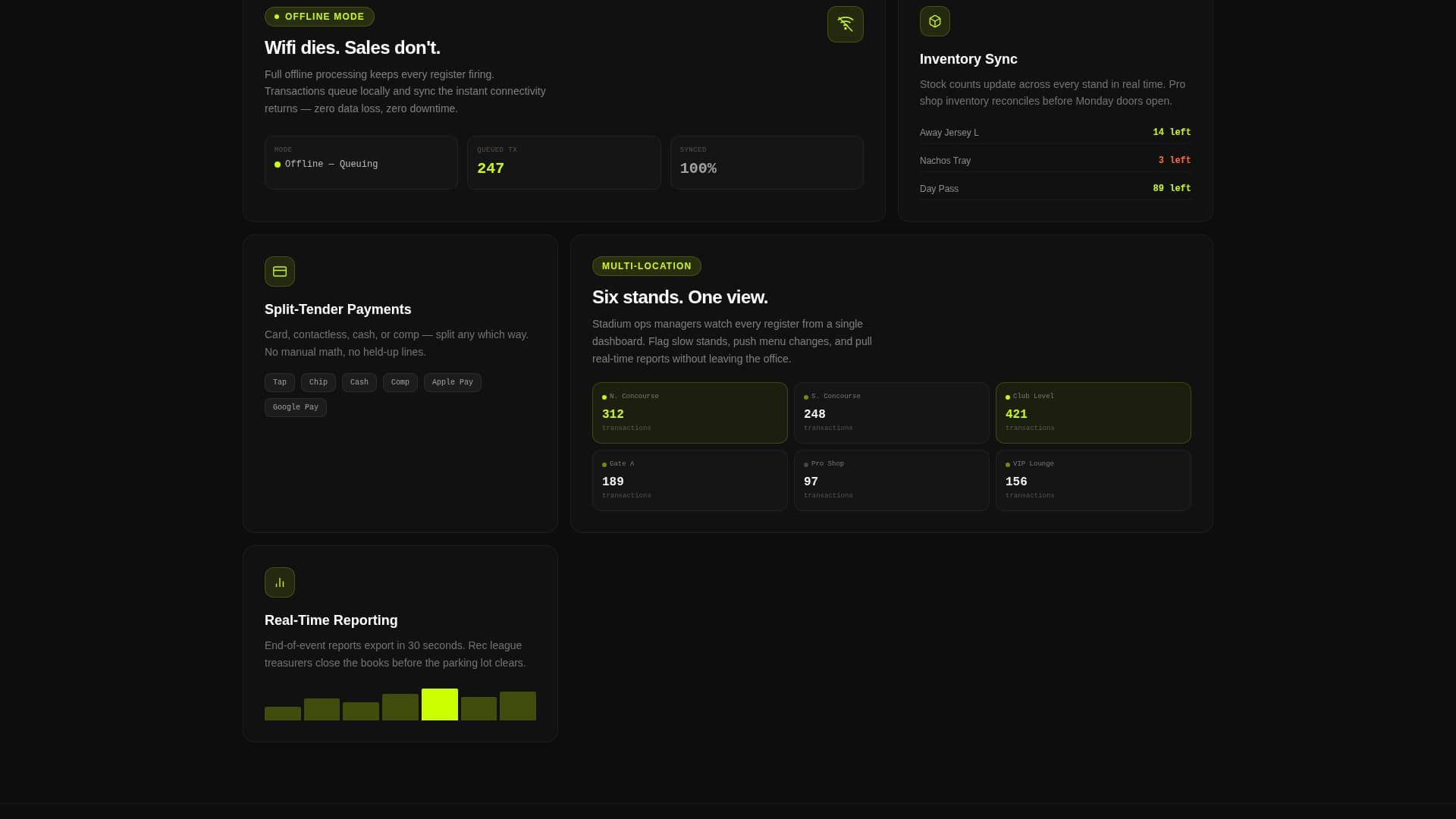Image resolution: width=1456 pixels, height=819 pixels.
Task: Click the OFFLINE MODE badge
Action: point(319,17)
